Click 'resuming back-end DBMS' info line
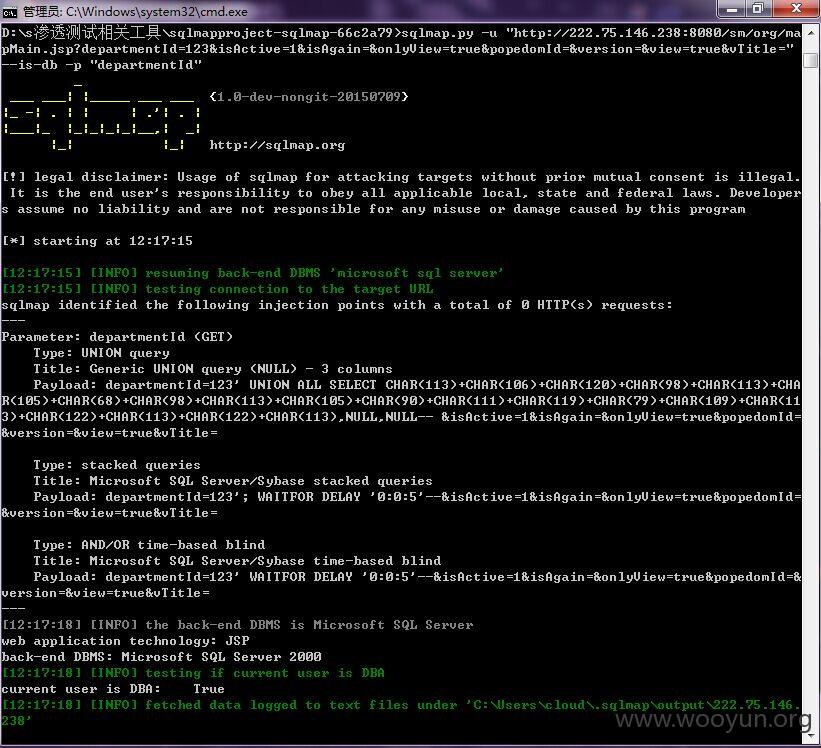The image size is (821, 748). point(252,273)
